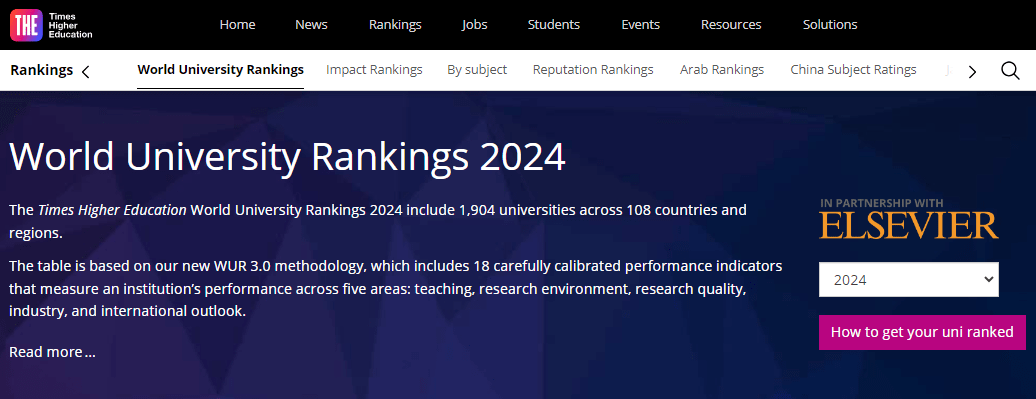
Task: Open the Students menu item
Action: click(x=554, y=24)
